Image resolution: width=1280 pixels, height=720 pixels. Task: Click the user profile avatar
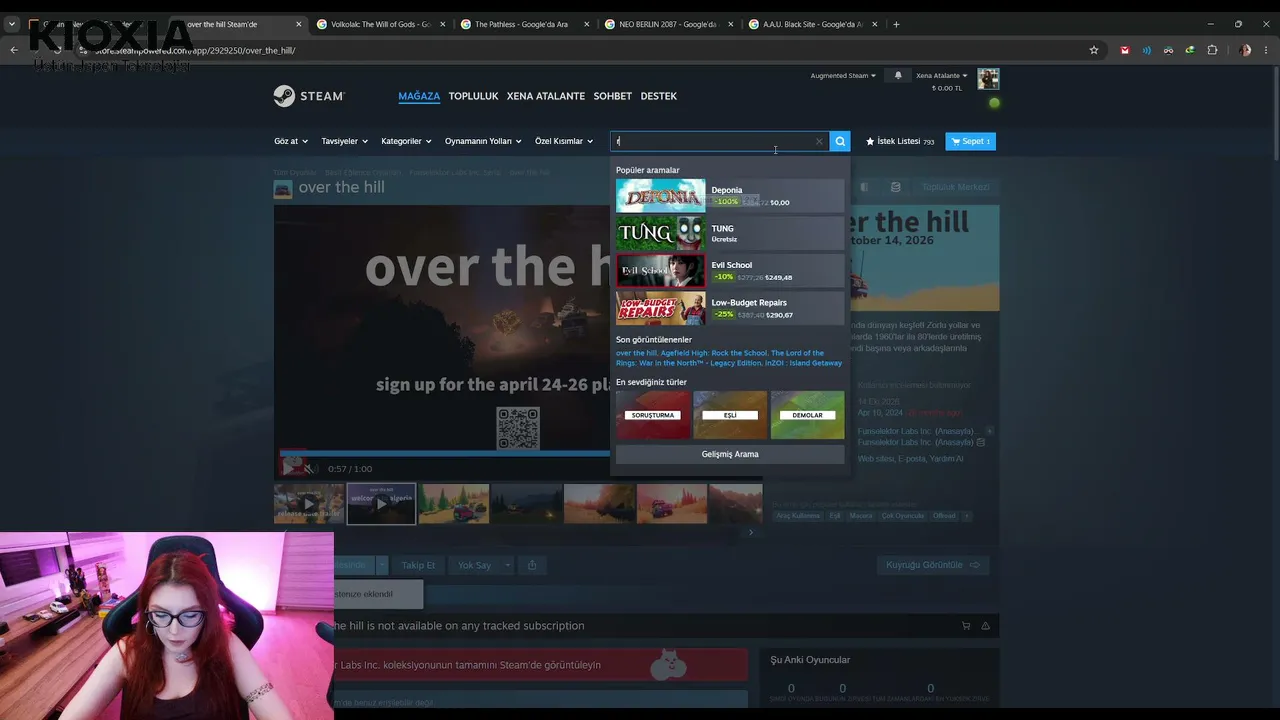pos(988,79)
